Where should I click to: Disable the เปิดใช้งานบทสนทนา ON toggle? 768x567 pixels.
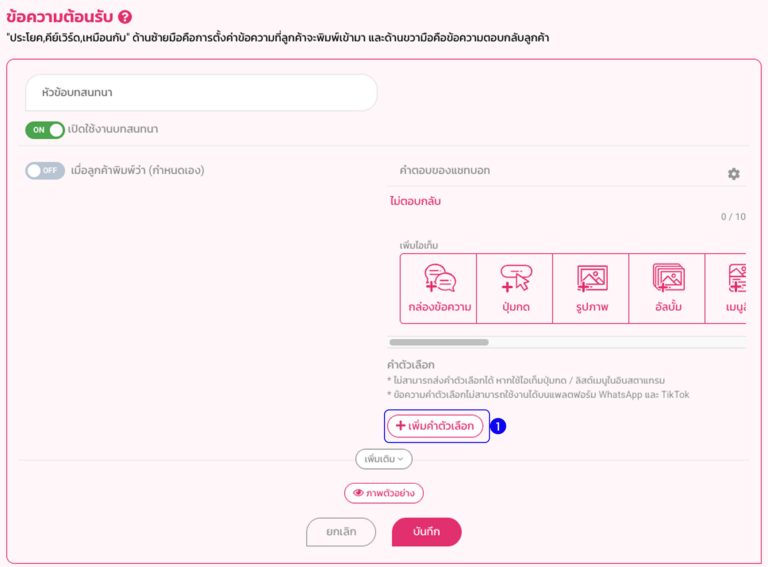pos(45,130)
